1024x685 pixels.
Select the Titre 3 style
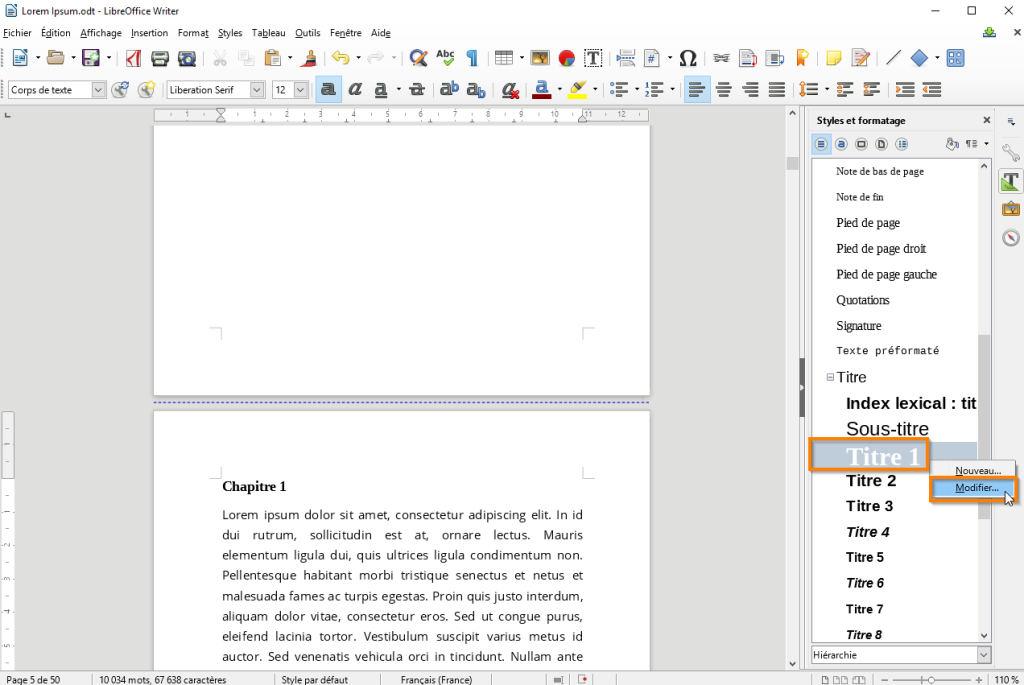coord(869,506)
